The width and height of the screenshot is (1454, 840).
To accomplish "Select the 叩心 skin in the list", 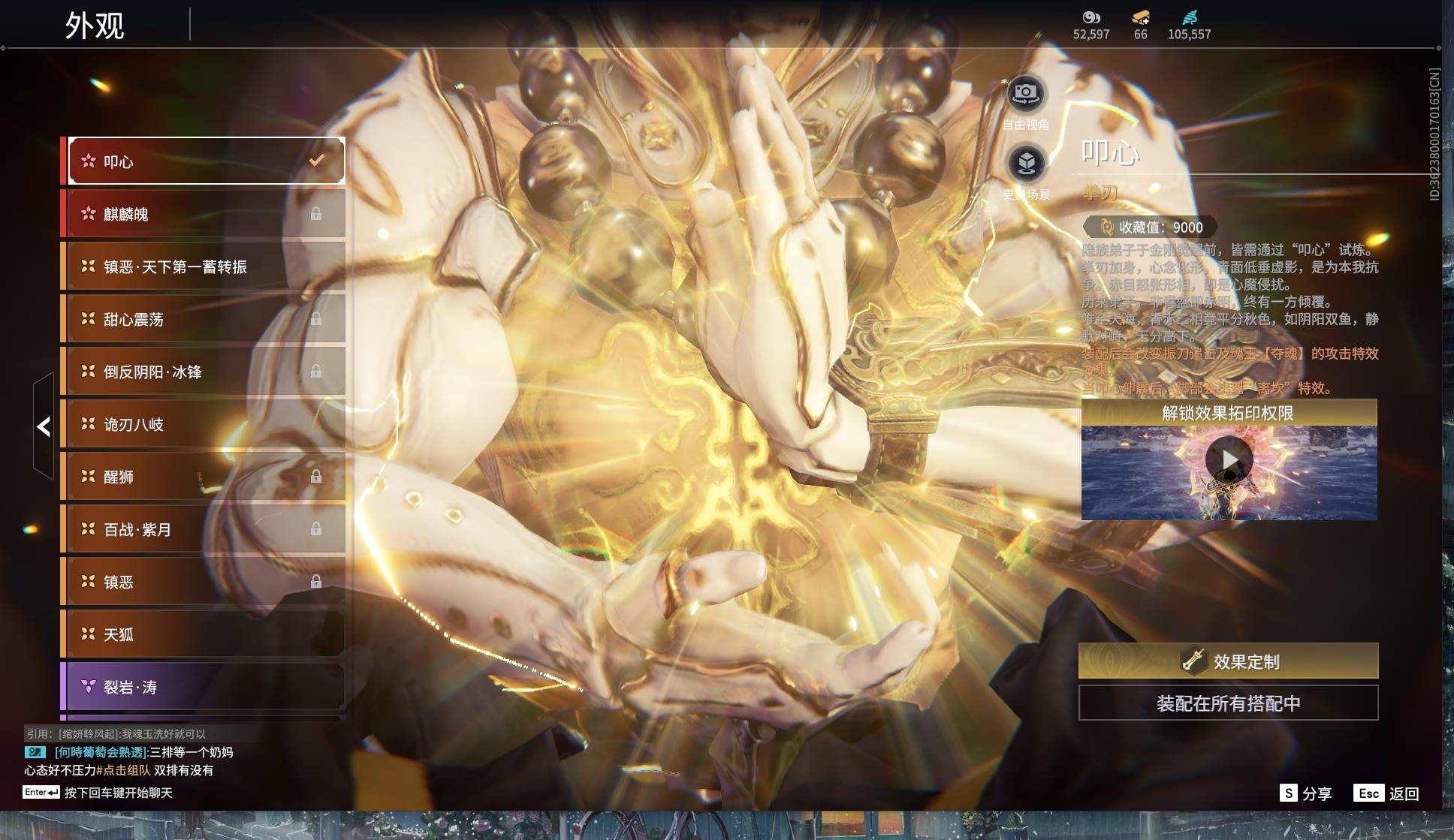I will 207,161.
